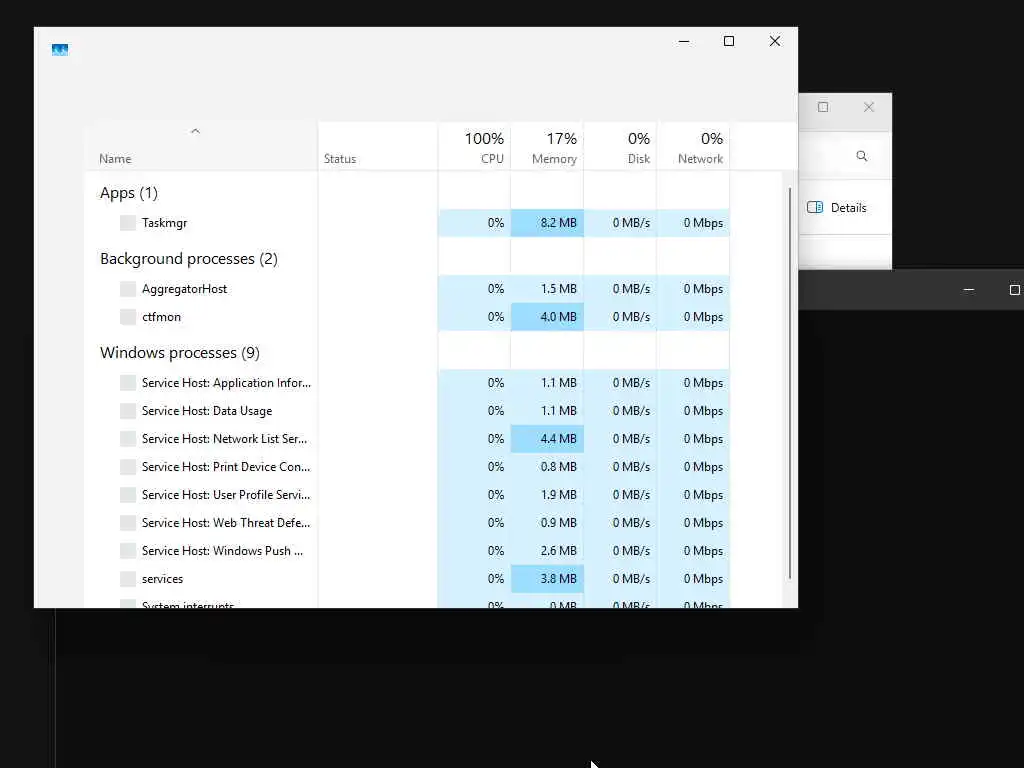The image size is (1024, 768).
Task: Click the Task Manager title bar icon
Action: [60, 50]
